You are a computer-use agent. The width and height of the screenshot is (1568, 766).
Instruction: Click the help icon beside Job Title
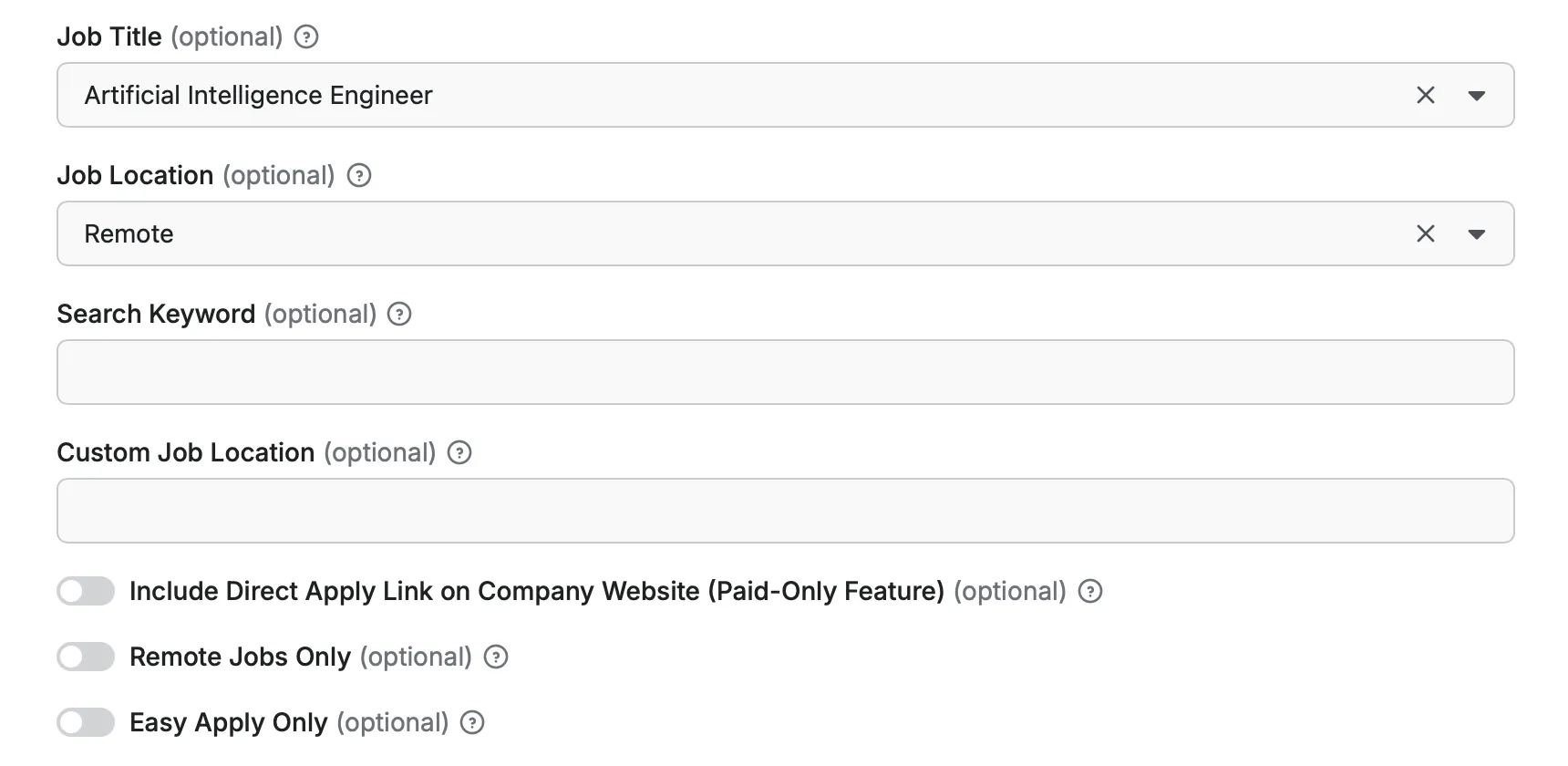click(307, 37)
